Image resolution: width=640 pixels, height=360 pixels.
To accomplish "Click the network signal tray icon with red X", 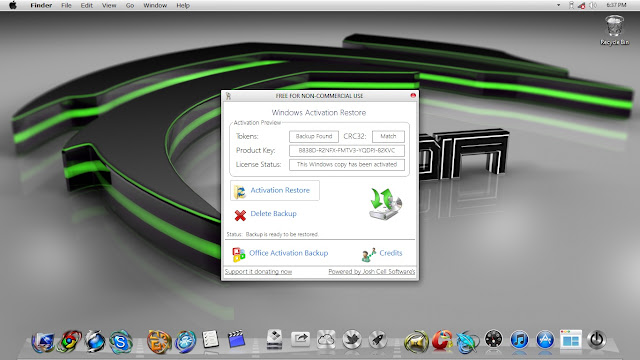I will click(x=582, y=5).
